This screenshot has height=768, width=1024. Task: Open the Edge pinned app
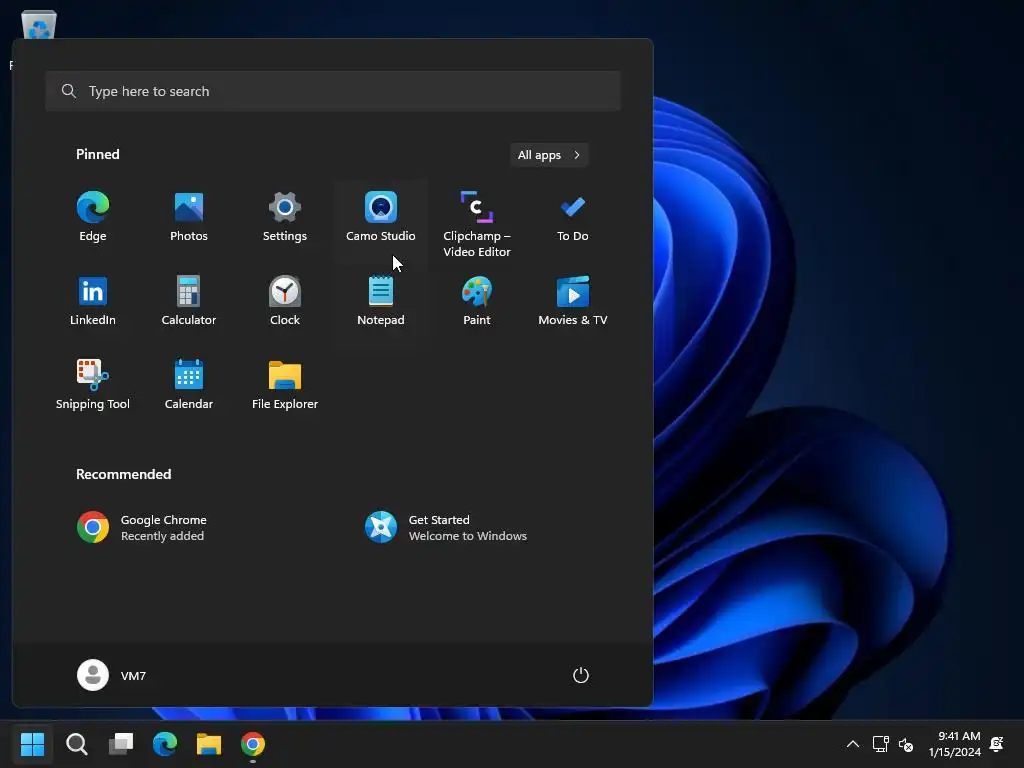coord(93,218)
